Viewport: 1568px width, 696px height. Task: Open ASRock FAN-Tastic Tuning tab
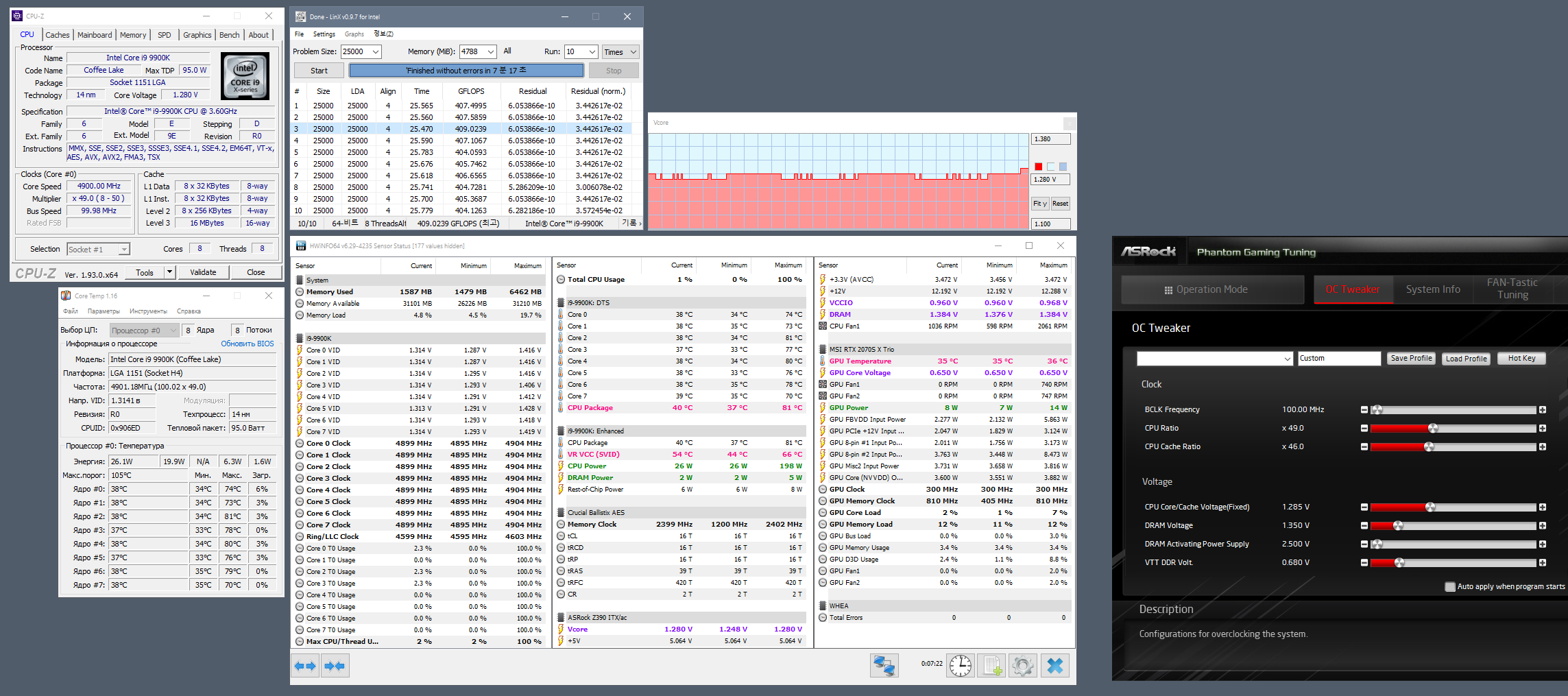(1512, 289)
